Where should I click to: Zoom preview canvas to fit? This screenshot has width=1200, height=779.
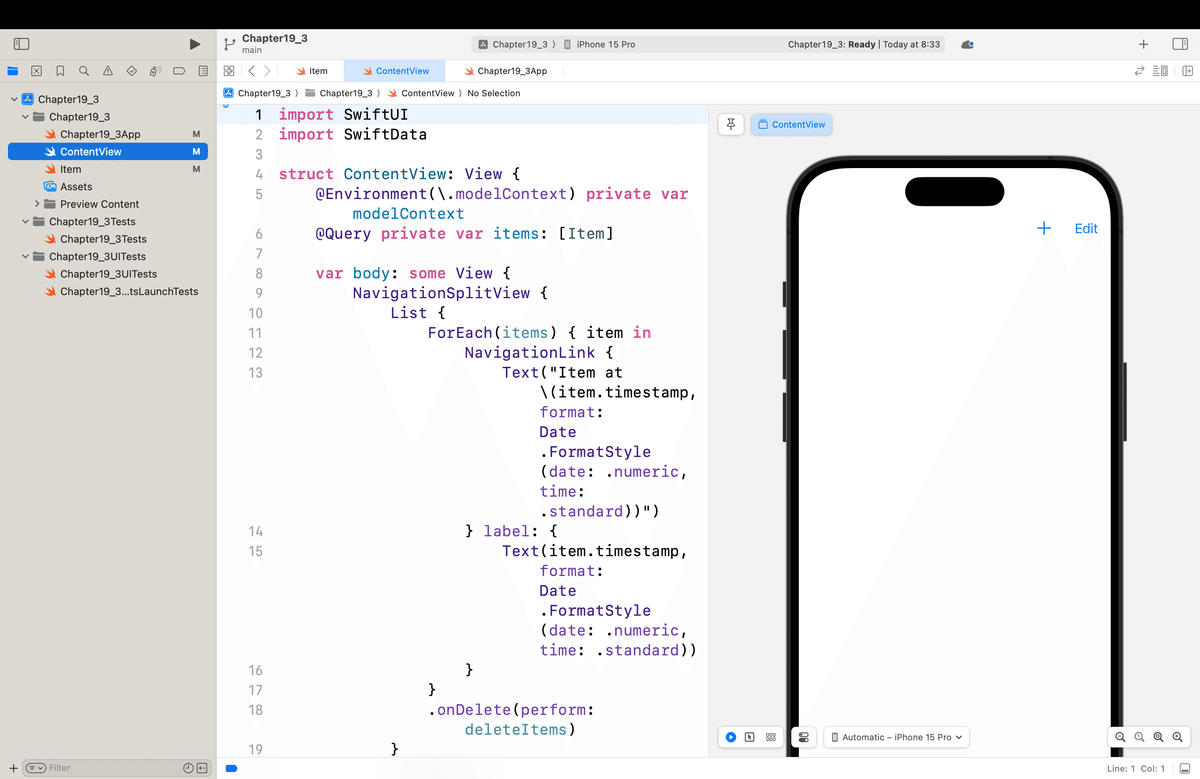pyautogui.click(x=1158, y=737)
